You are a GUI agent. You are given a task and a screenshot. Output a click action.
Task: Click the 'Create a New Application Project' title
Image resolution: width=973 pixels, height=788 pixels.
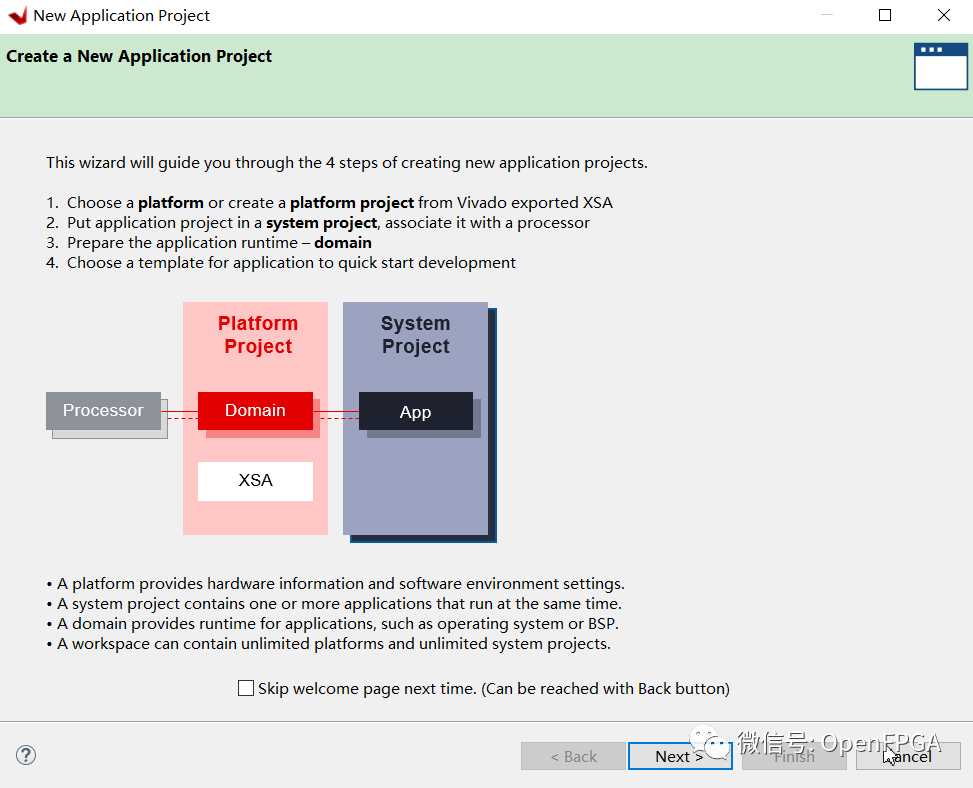[139, 56]
